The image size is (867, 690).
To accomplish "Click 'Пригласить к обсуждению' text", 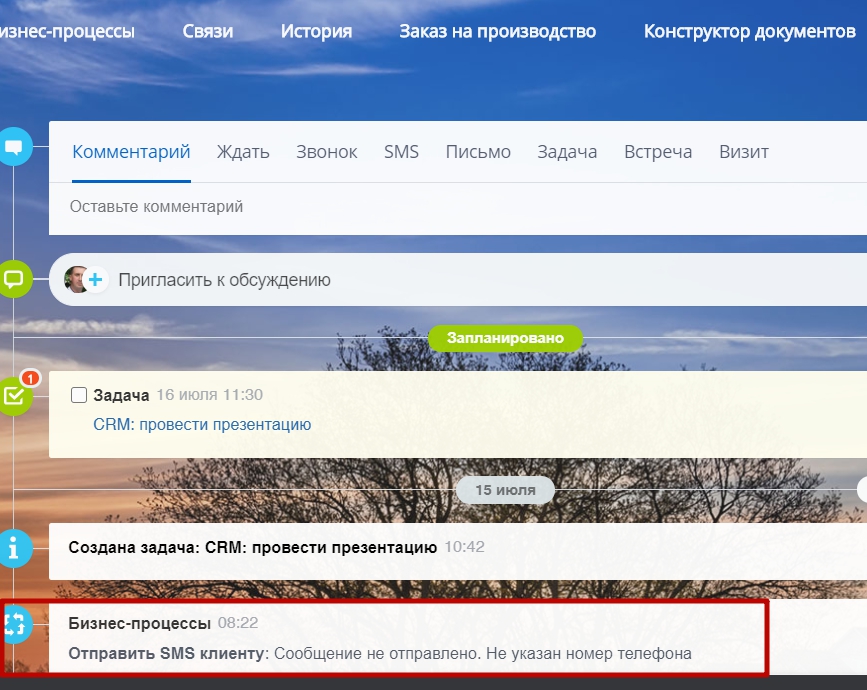I will pyautogui.click(x=224, y=280).
